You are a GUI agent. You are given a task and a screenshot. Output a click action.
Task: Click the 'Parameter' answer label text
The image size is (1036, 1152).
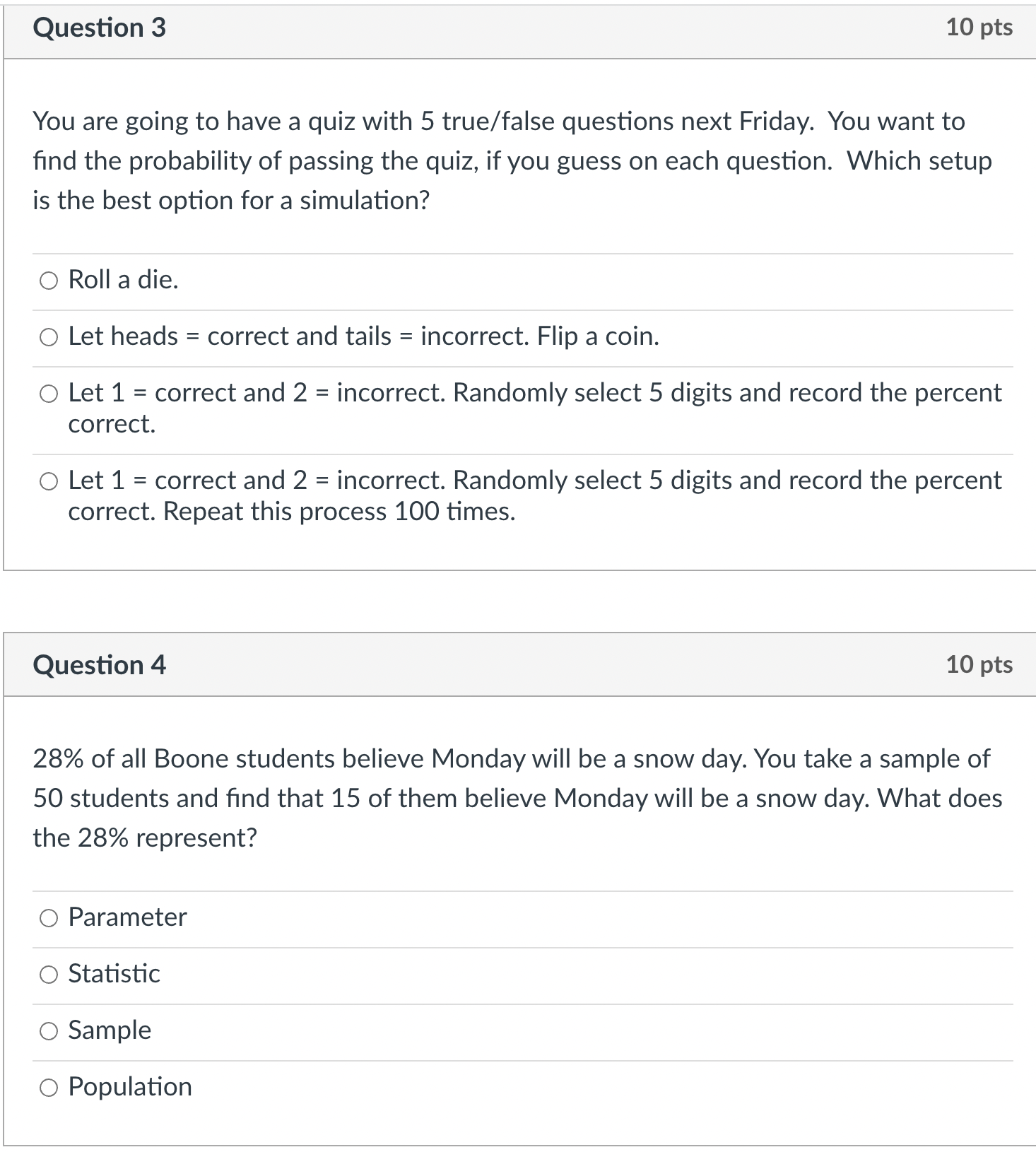(127, 917)
